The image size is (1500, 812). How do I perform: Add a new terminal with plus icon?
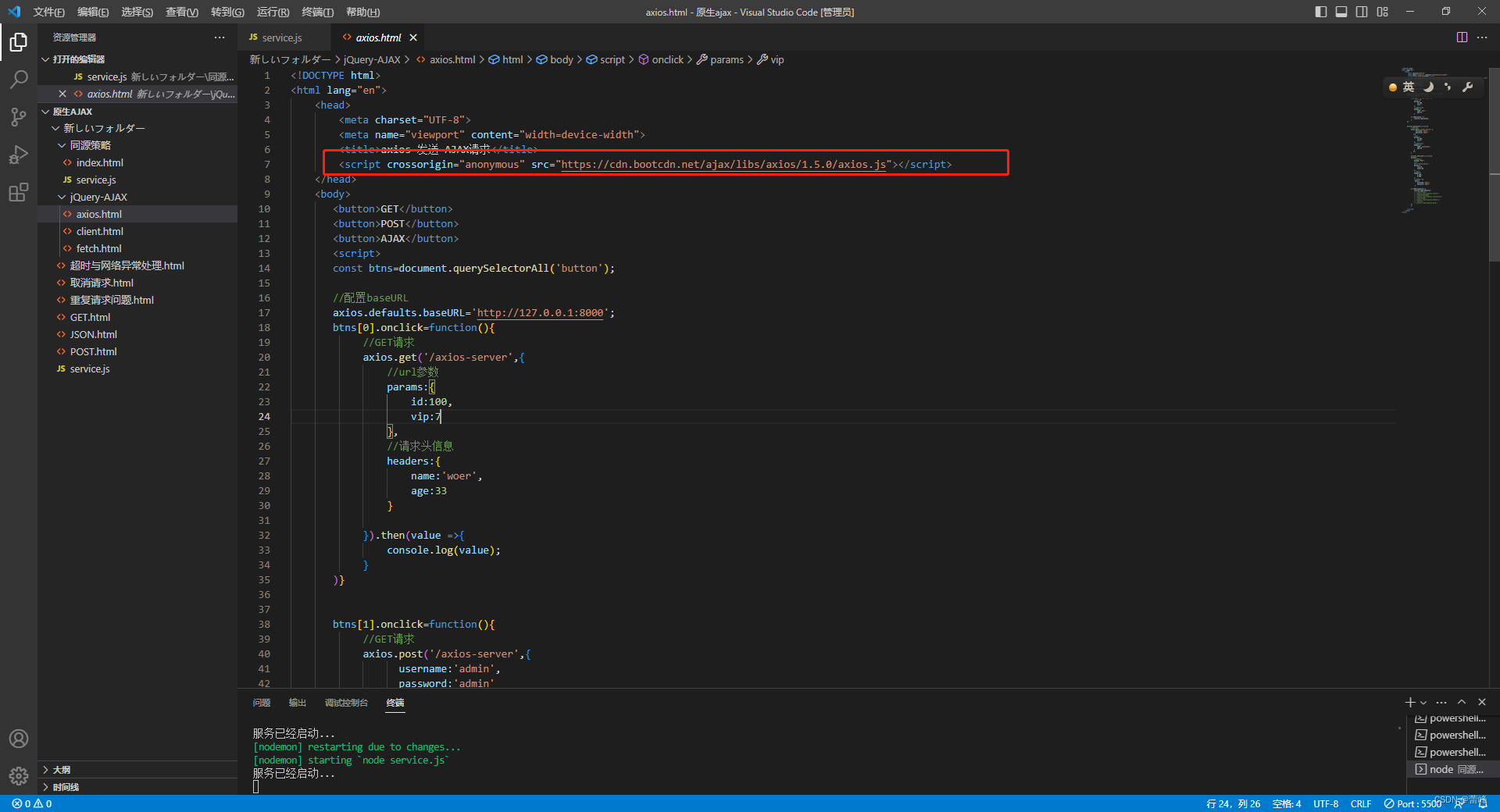tap(1410, 702)
